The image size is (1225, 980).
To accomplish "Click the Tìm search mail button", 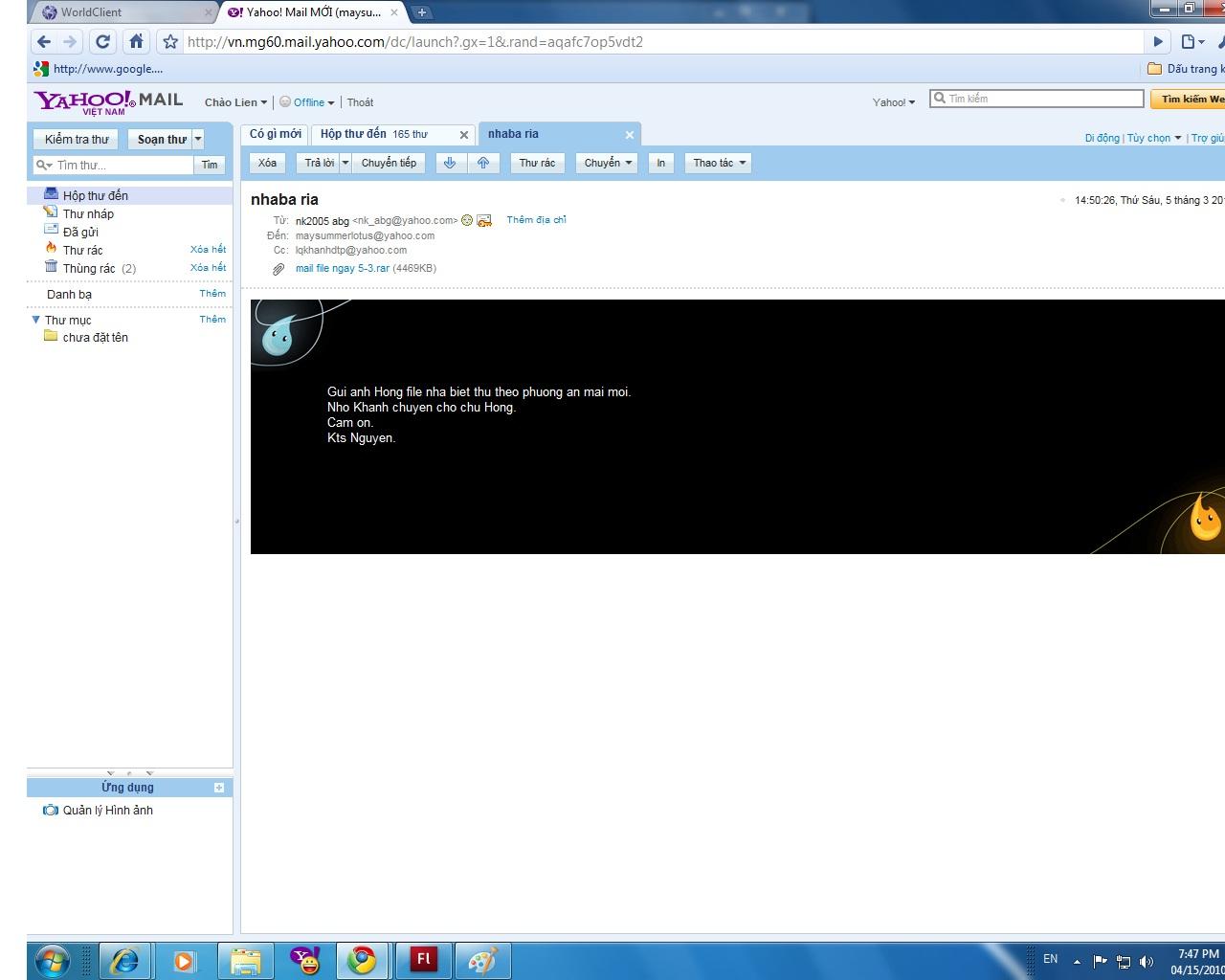I will point(210,165).
